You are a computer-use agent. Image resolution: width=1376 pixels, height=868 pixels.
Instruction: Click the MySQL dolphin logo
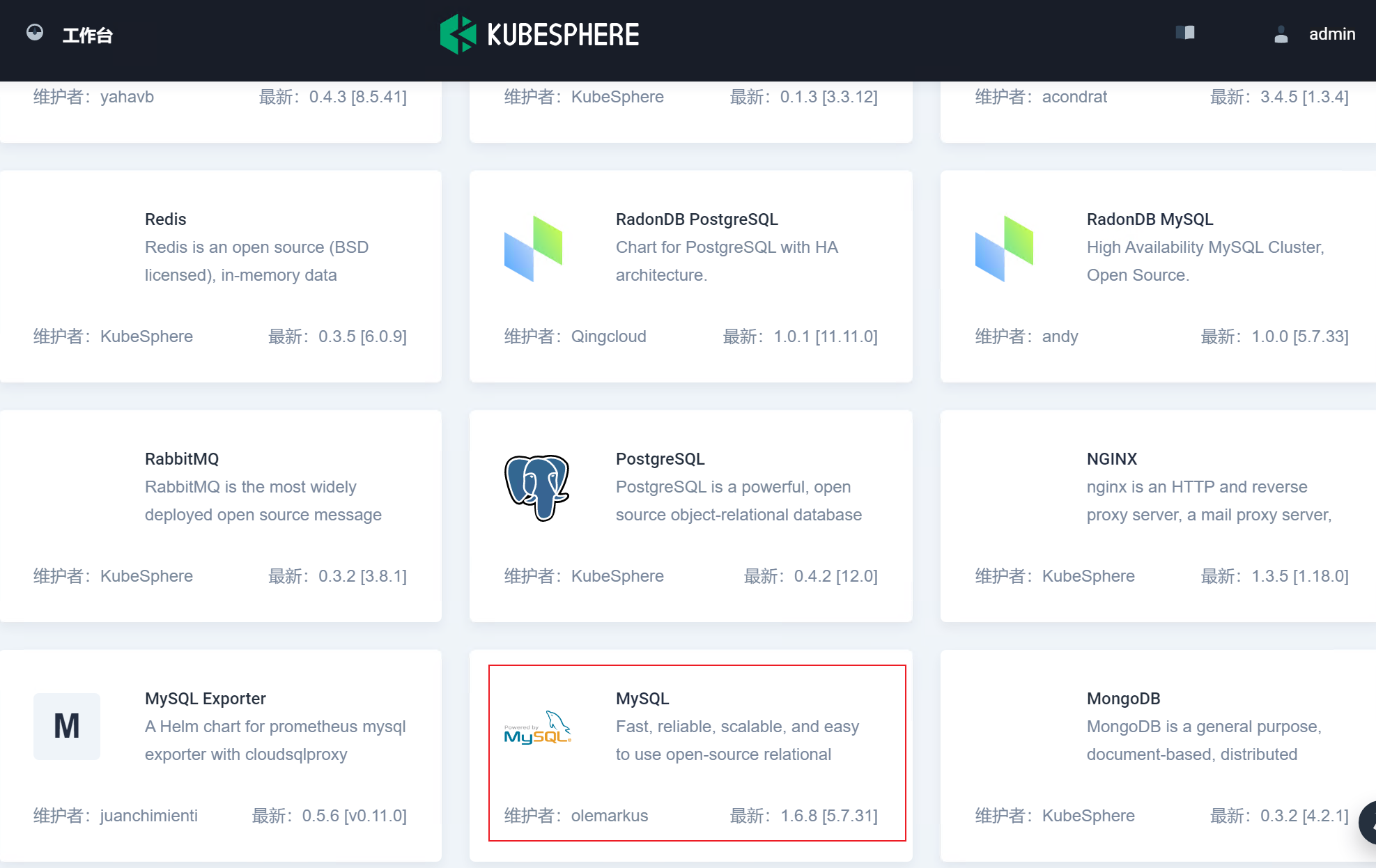pos(537,728)
